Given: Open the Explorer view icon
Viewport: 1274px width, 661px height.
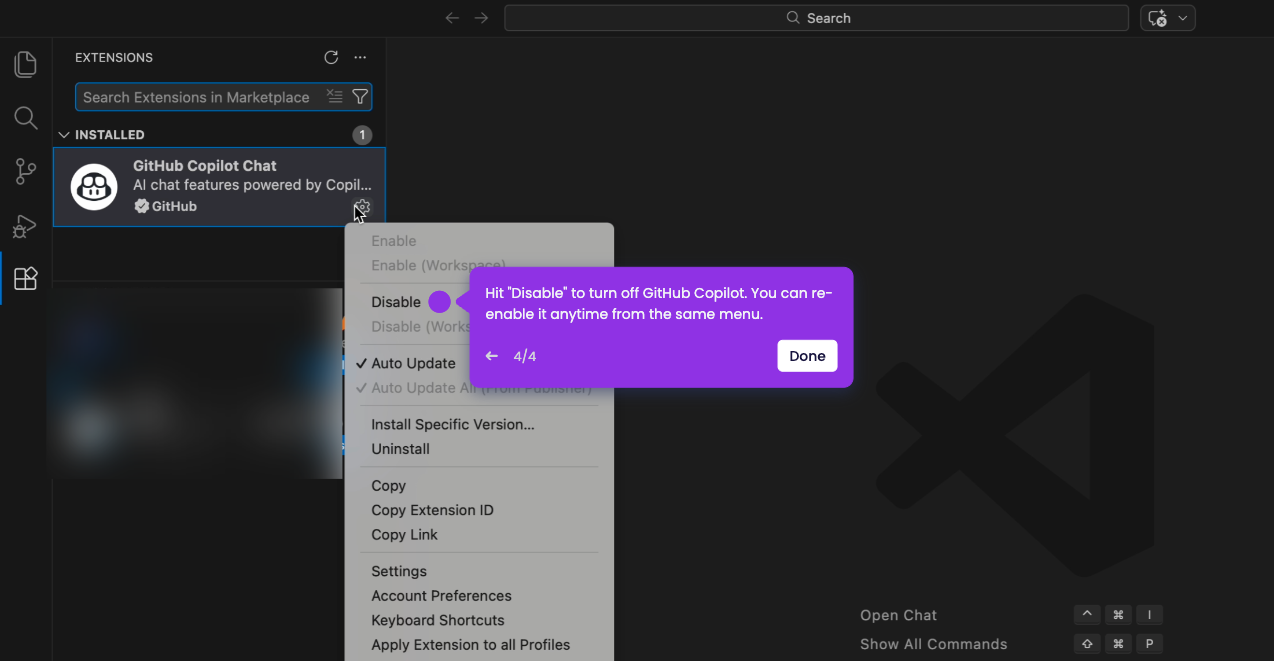Looking at the screenshot, I should click(25, 64).
